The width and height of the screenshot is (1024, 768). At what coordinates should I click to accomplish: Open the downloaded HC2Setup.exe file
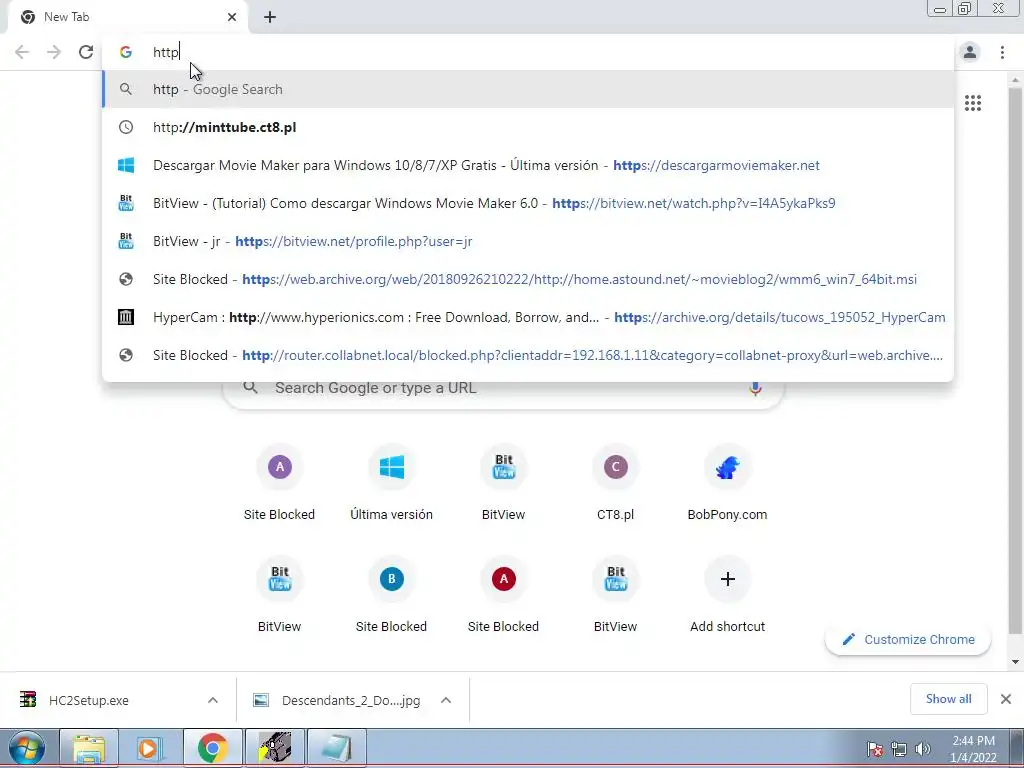point(88,700)
